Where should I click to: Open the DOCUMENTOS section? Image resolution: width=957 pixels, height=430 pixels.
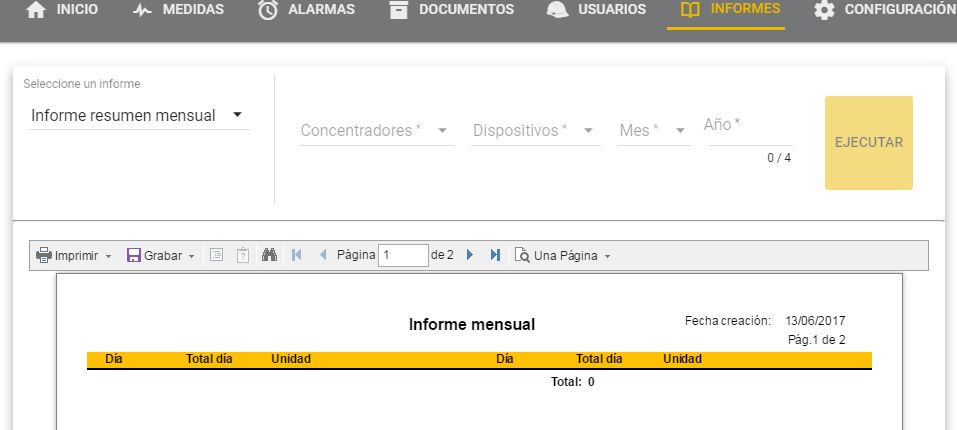click(466, 10)
